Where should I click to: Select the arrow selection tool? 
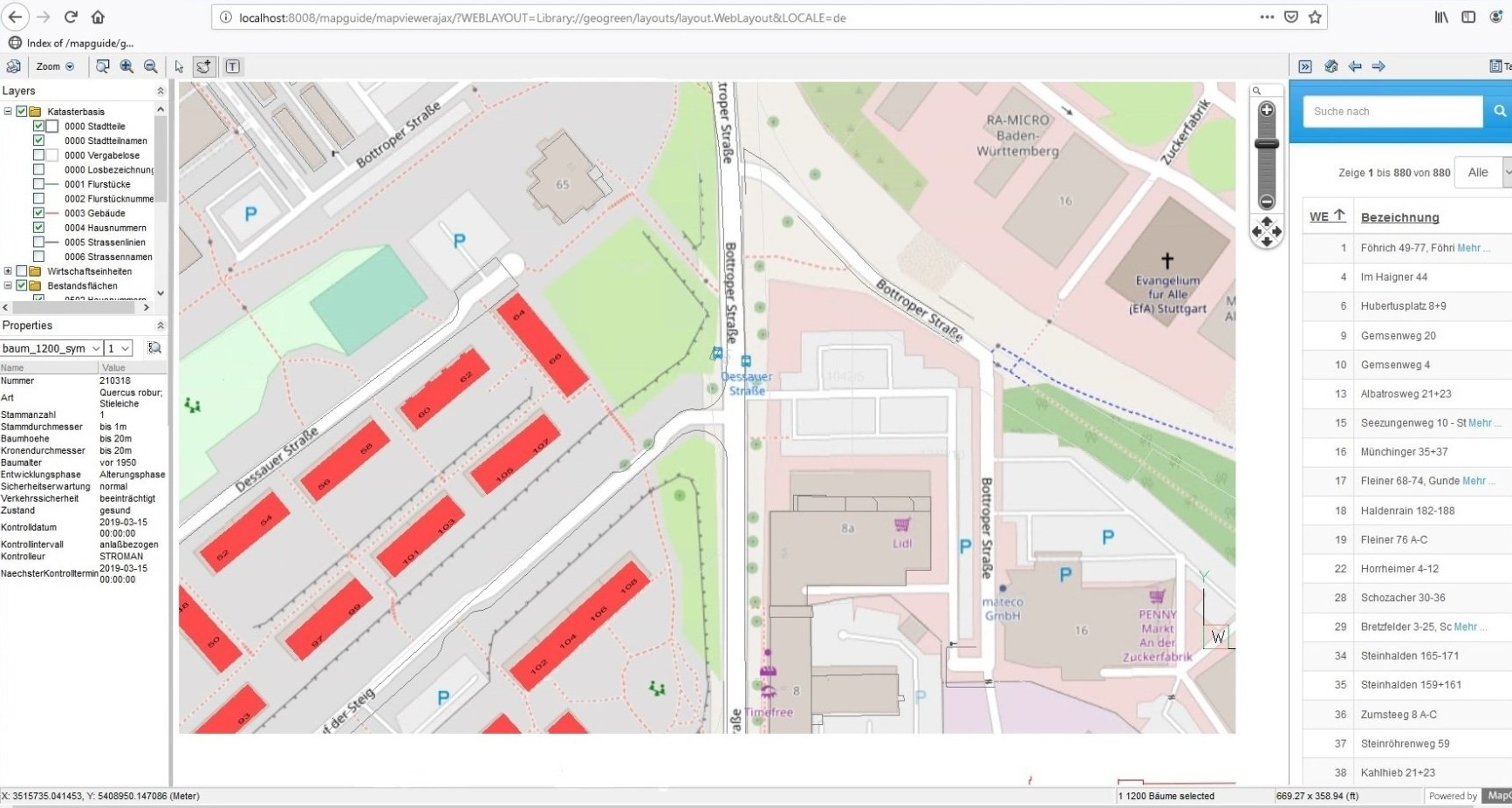pos(180,66)
